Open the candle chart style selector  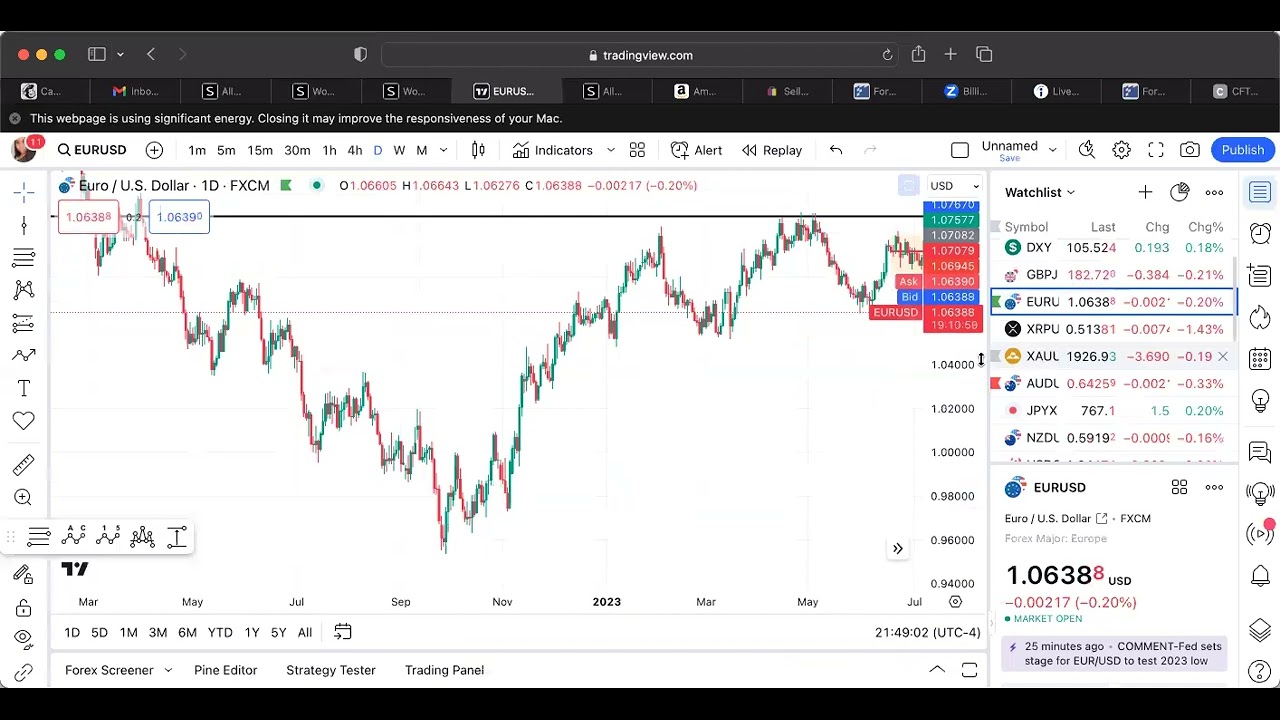click(x=478, y=150)
